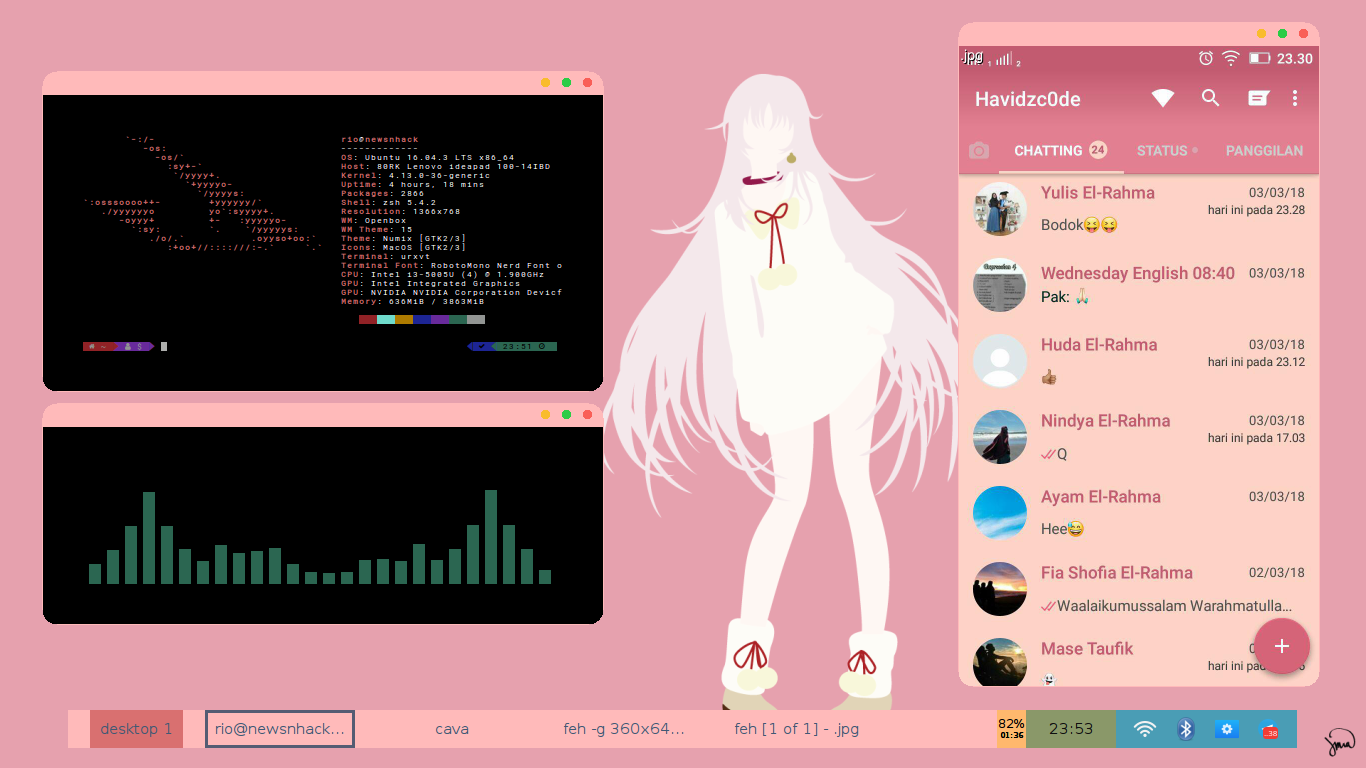Screen dimensions: 1366x768
Task: Click the unread count badge 24 on CHATTING
Action: tap(1098, 150)
